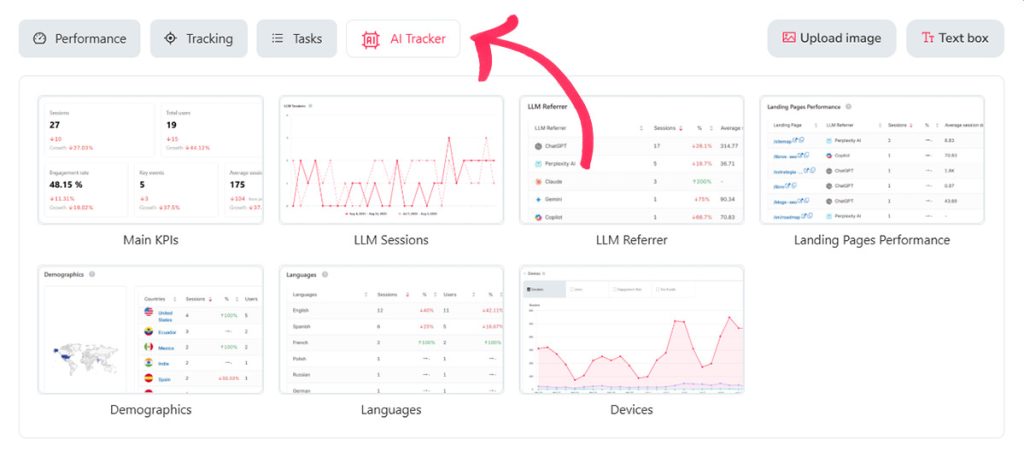Select the Tasks tab
This screenshot has height=457, width=1024.
(x=296, y=39)
